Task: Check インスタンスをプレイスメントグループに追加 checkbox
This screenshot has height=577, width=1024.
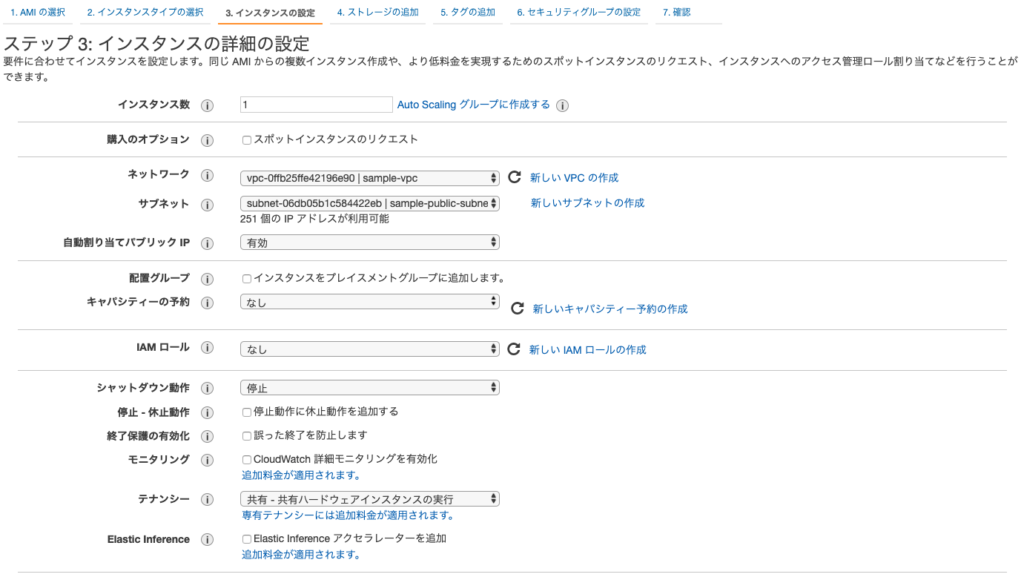Action: coord(247,279)
